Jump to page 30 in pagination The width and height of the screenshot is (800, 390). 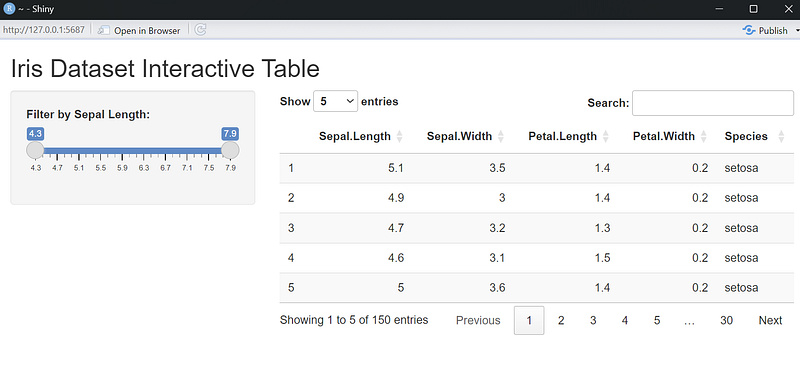tap(727, 321)
